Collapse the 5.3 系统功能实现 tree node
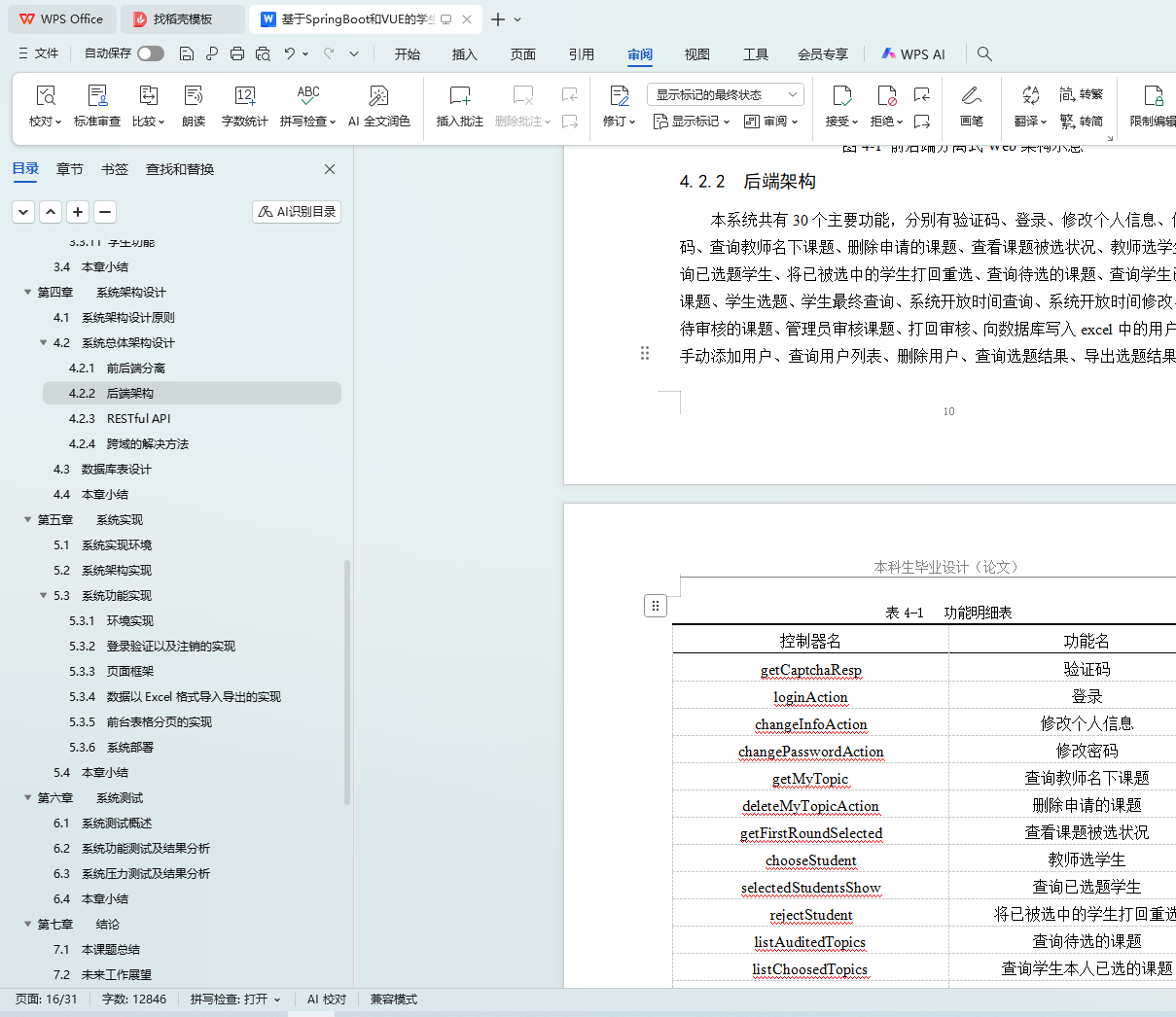This screenshot has width=1176, height=1017. [43, 595]
